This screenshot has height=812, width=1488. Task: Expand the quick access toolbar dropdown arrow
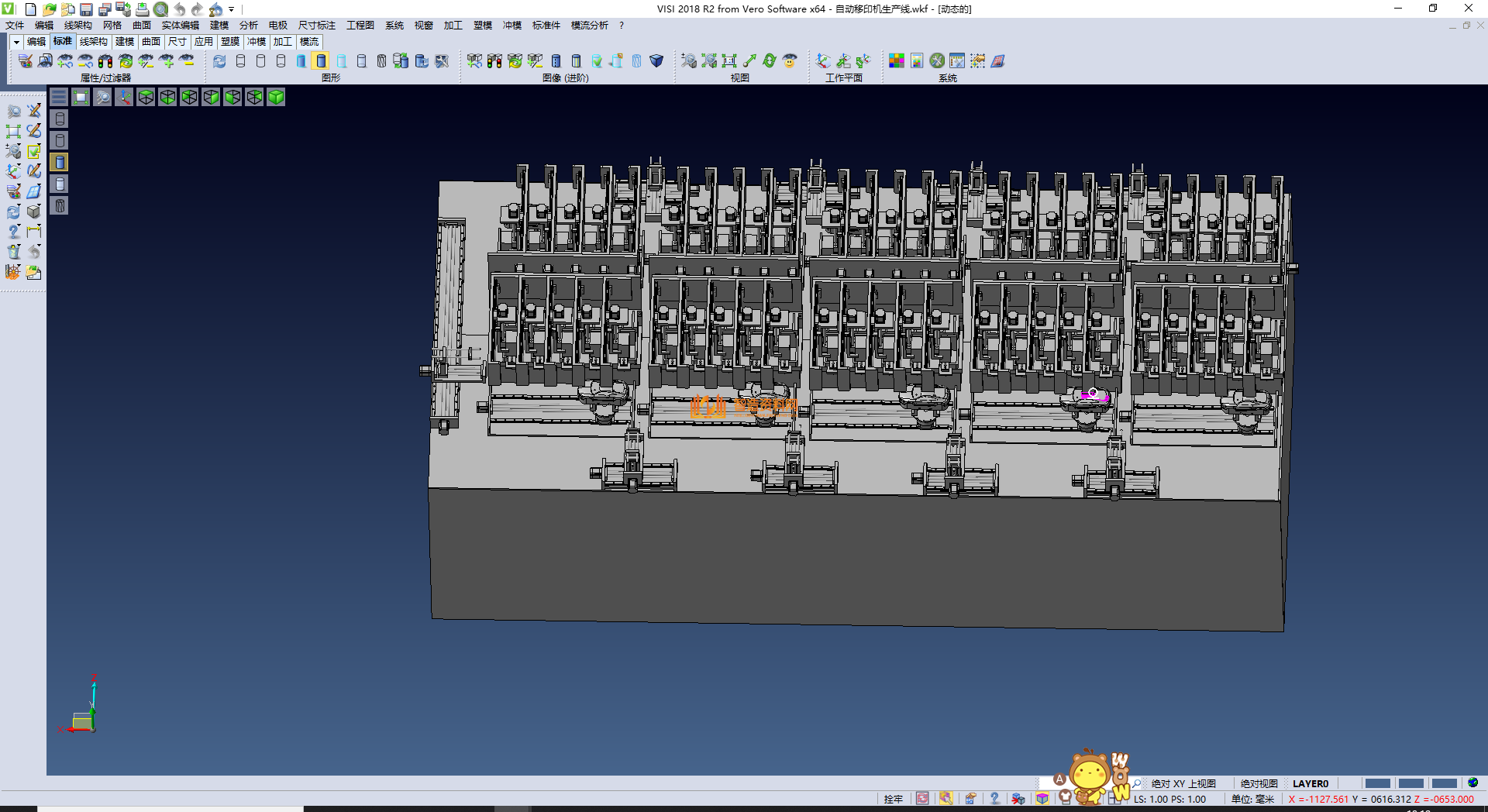(x=231, y=9)
